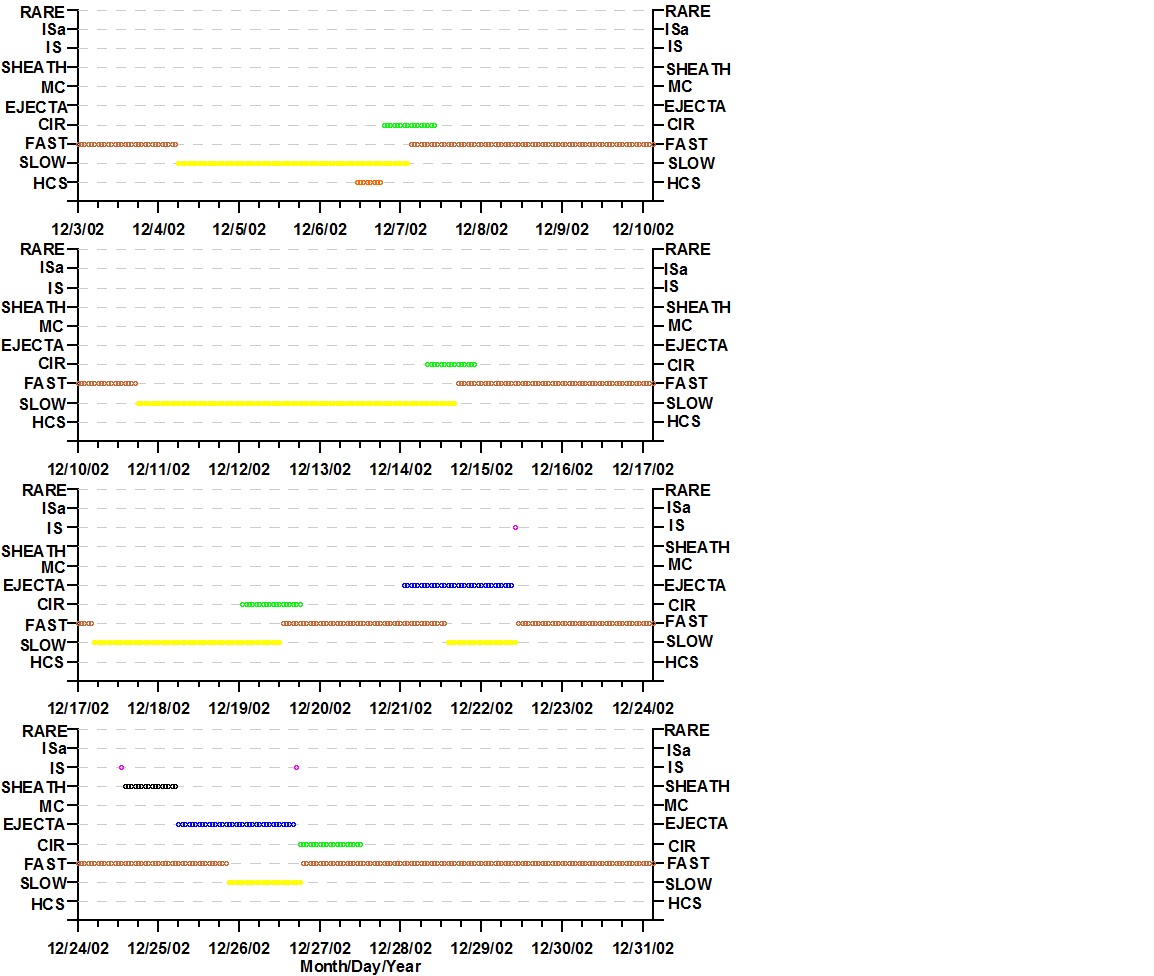Click the 12/8/02 date label
1154x976 pixels.
click(x=481, y=230)
